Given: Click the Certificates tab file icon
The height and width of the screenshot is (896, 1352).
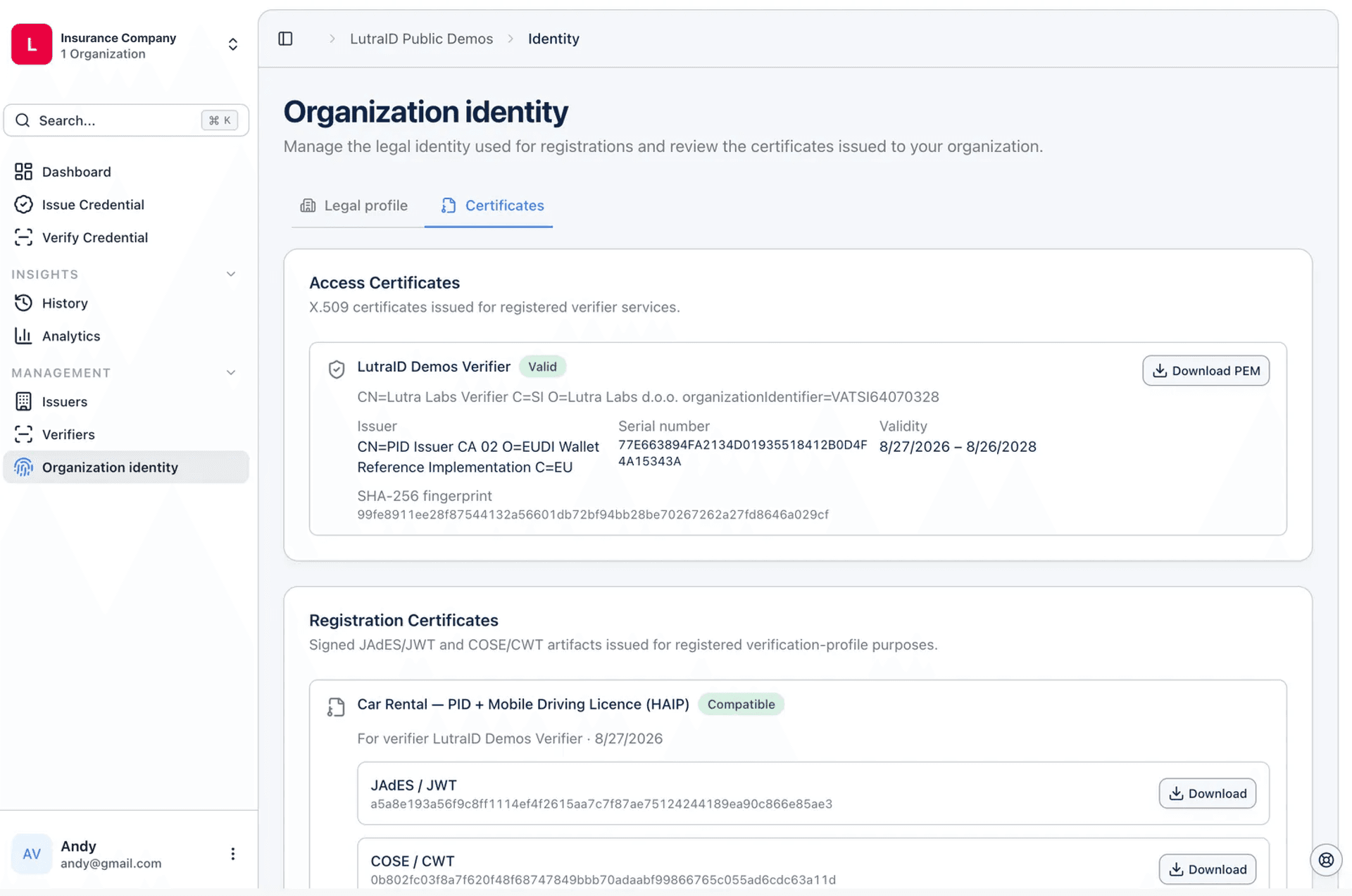Looking at the screenshot, I should pyautogui.click(x=449, y=206).
